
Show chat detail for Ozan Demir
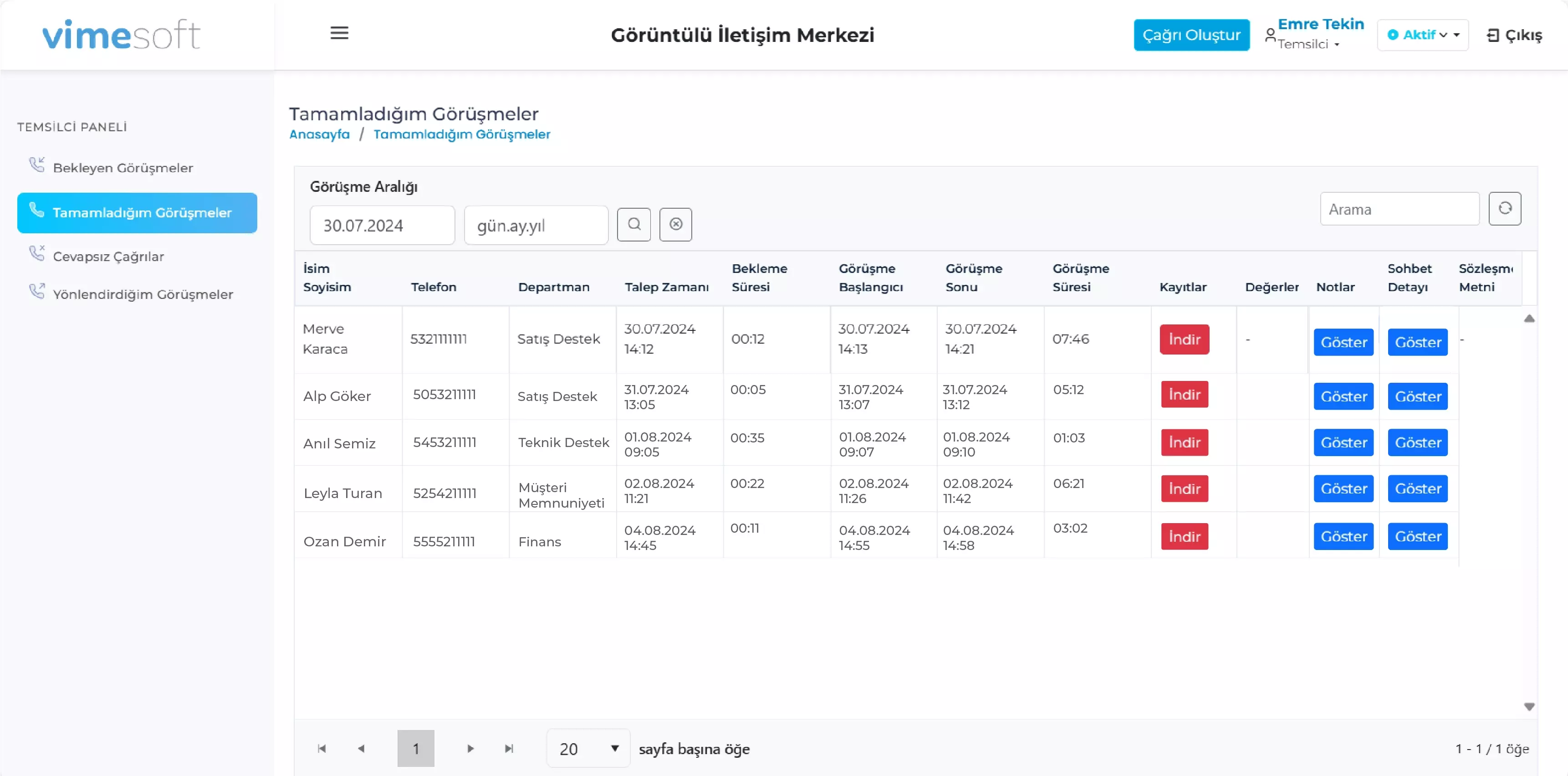click(x=1418, y=537)
